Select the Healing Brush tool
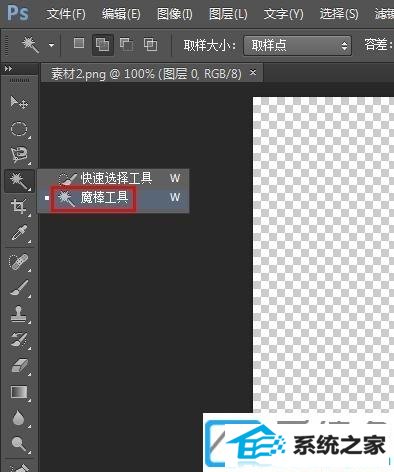The image size is (394, 472). tap(19, 262)
